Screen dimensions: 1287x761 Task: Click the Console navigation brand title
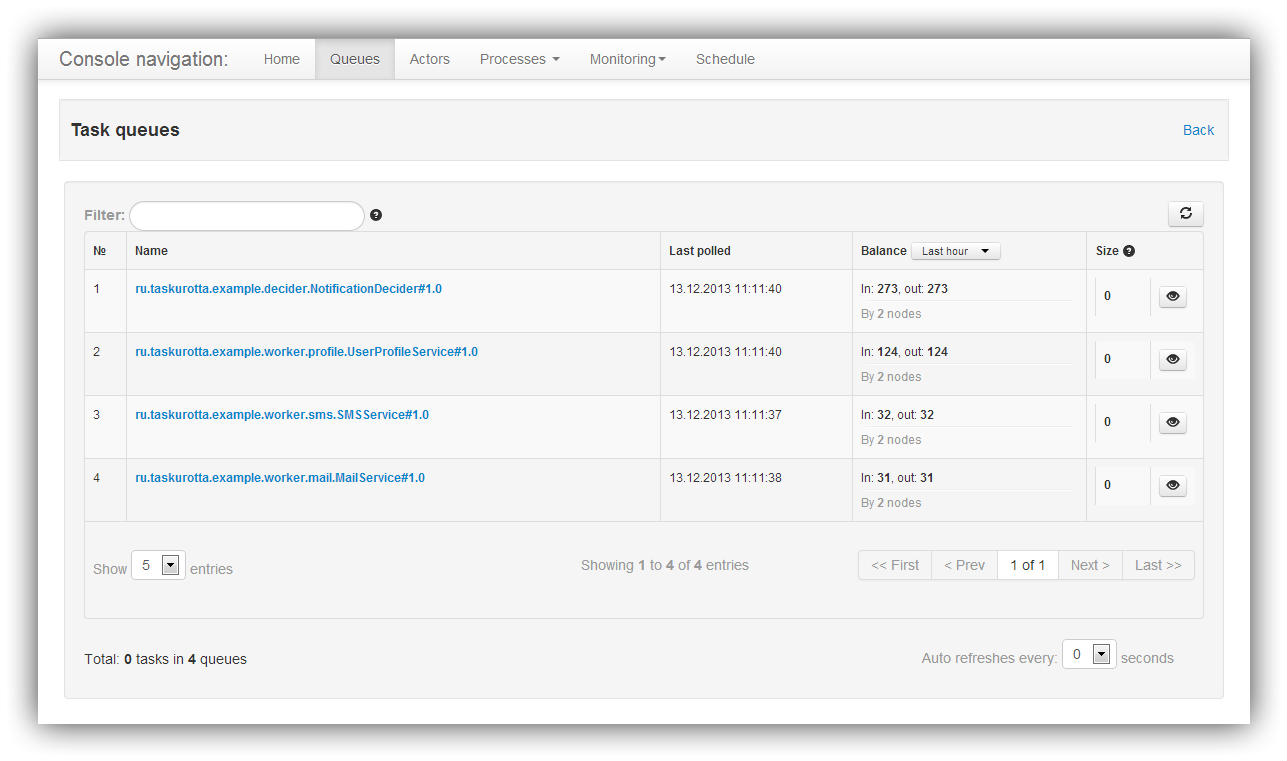click(x=144, y=59)
